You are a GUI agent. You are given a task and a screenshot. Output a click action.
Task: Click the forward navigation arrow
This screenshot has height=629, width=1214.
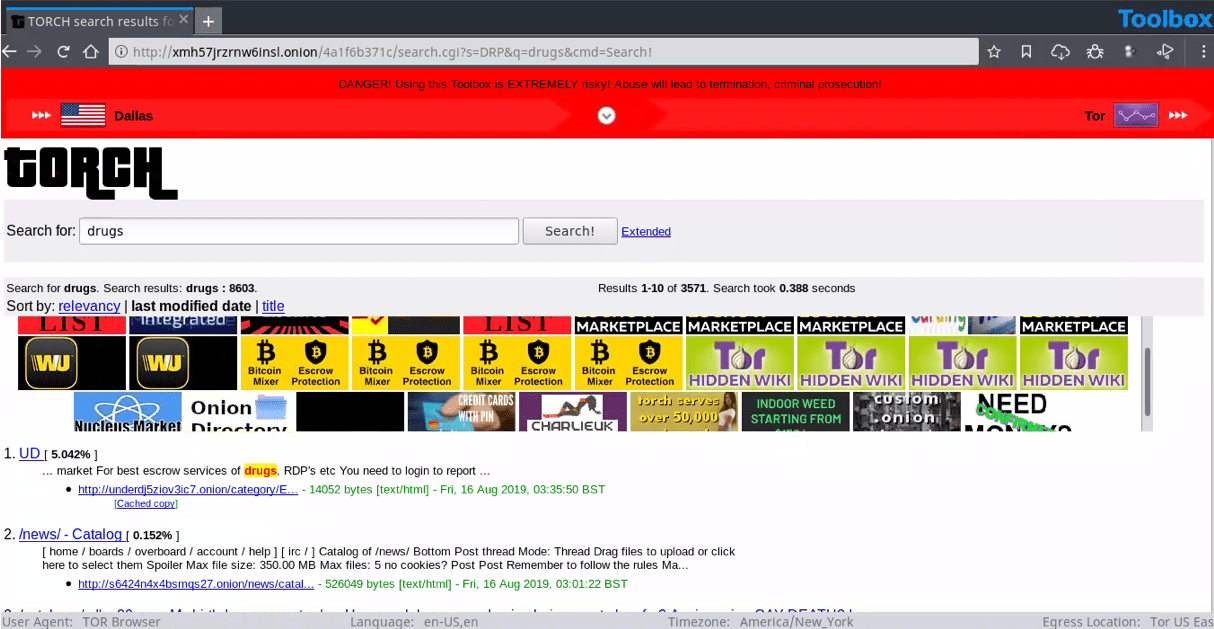point(34,51)
